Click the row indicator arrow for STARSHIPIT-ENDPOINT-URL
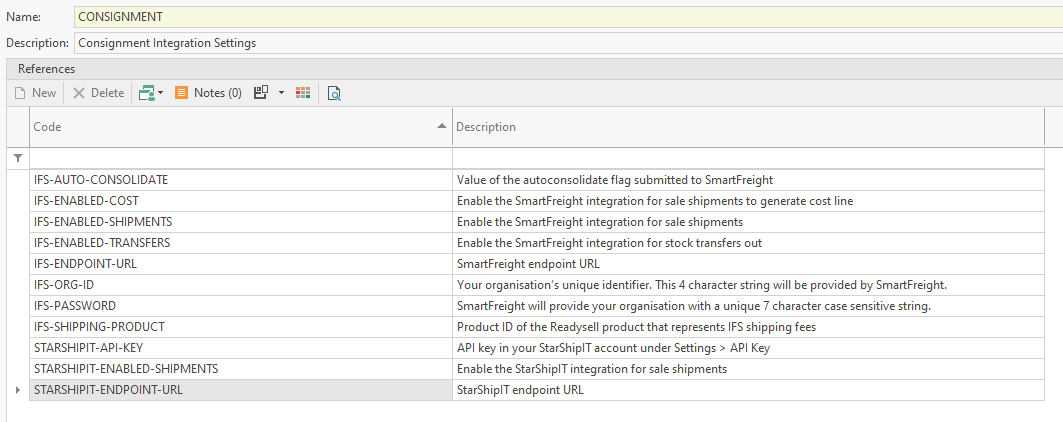The width and height of the screenshot is (1063, 422). point(17,390)
